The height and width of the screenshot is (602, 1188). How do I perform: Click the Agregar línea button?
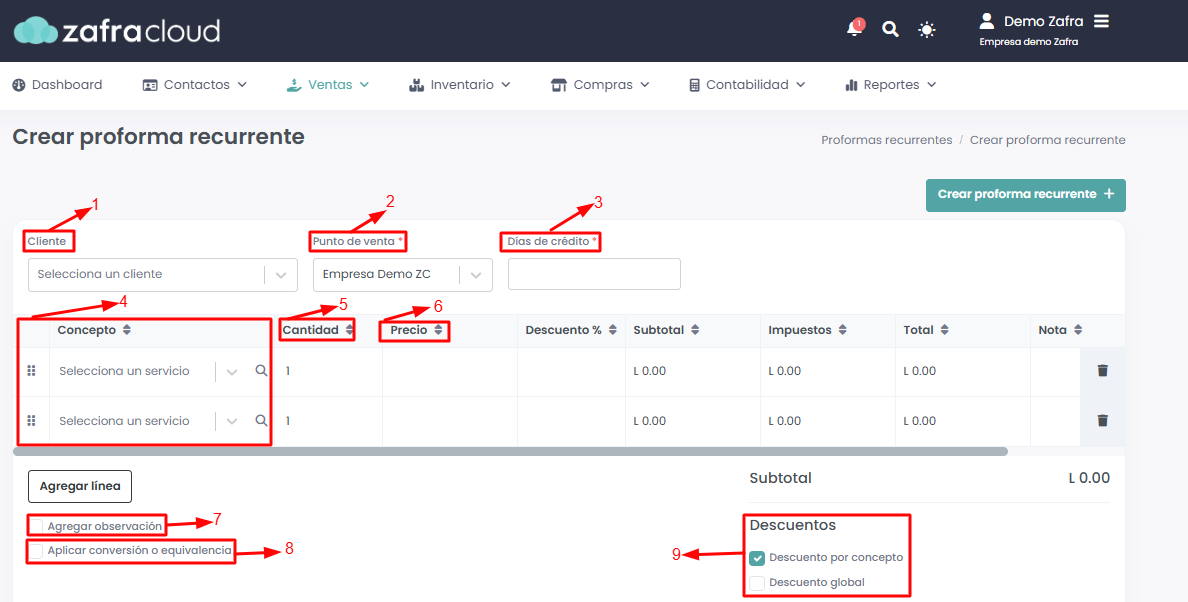click(80, 486)
